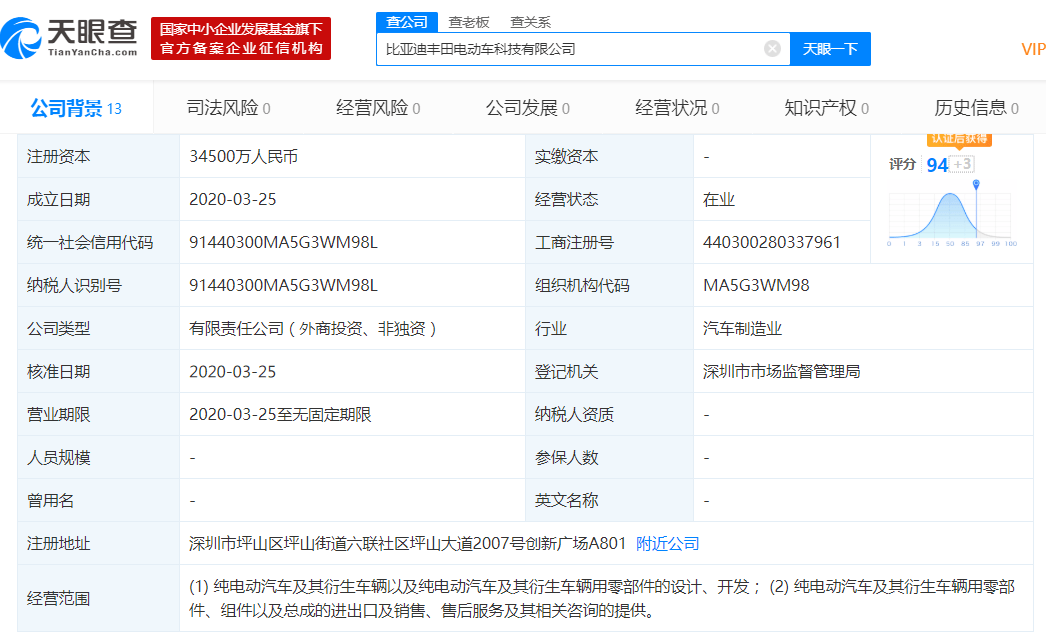Click the score distribution chart
This screenshot has height=633, width=1046.
(951, 213)
